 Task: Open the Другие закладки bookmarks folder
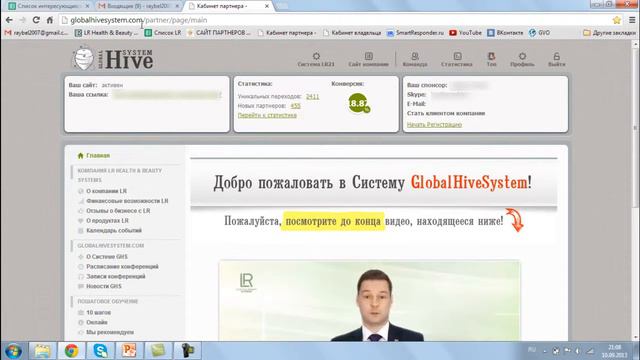click(609, 33)
